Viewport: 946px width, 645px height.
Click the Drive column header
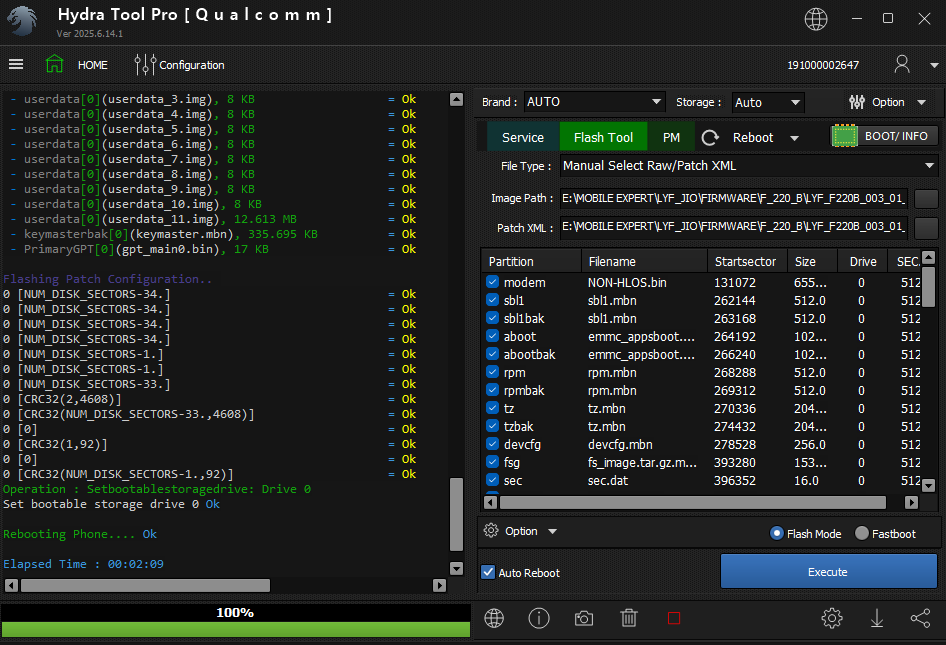coord(863,261)
